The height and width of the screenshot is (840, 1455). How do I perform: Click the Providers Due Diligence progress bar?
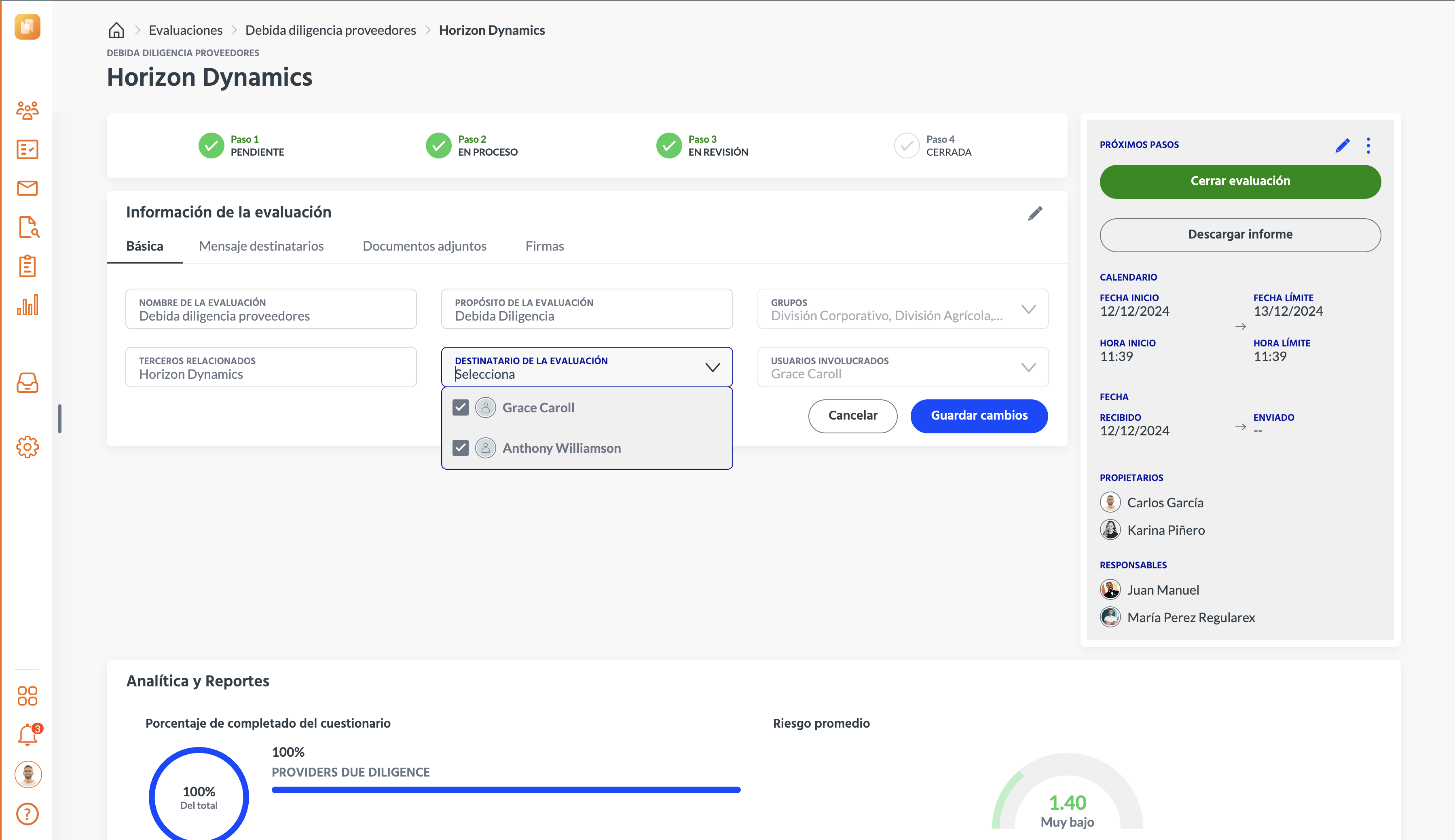[x=506, y=790]
